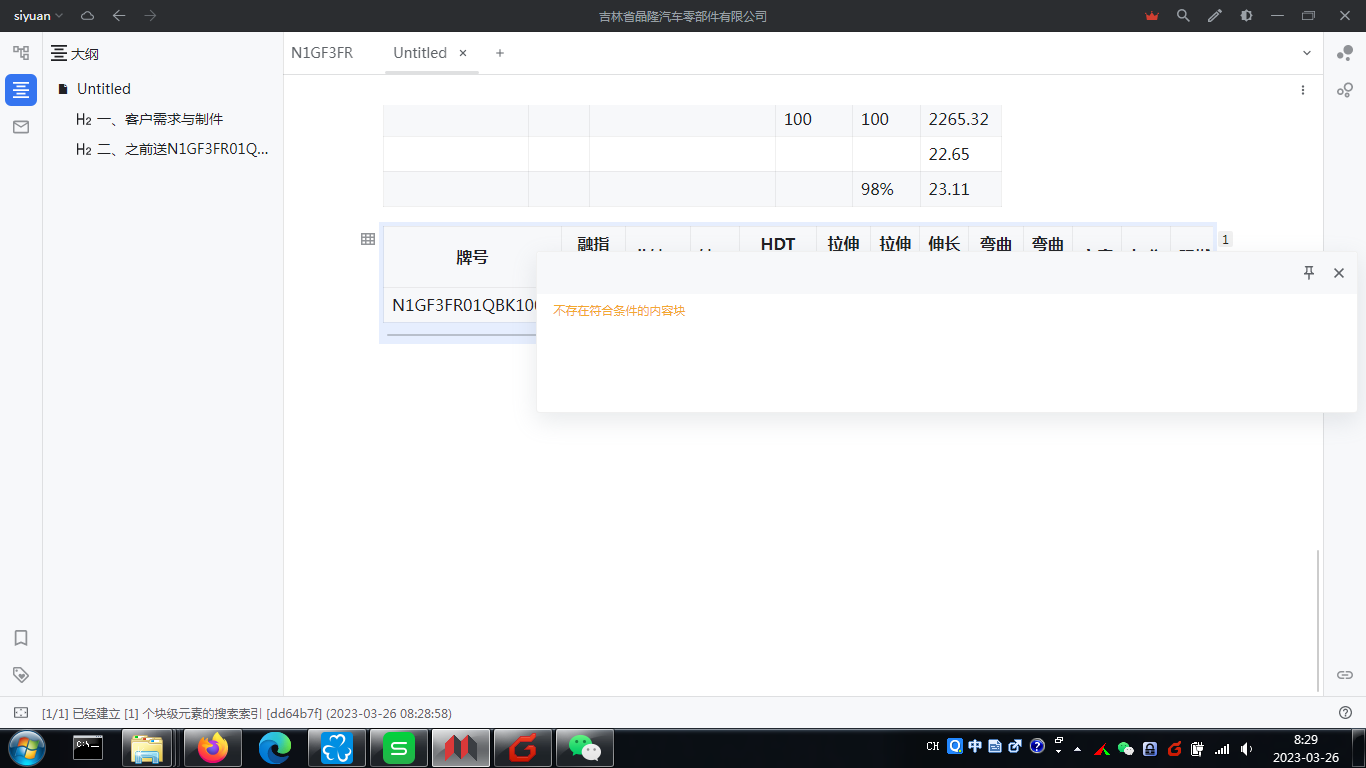Toggle read-only mode with the pencil icon
Image resolution: width=1366 pixels, height=768 pixels.
click(1214, 16)
